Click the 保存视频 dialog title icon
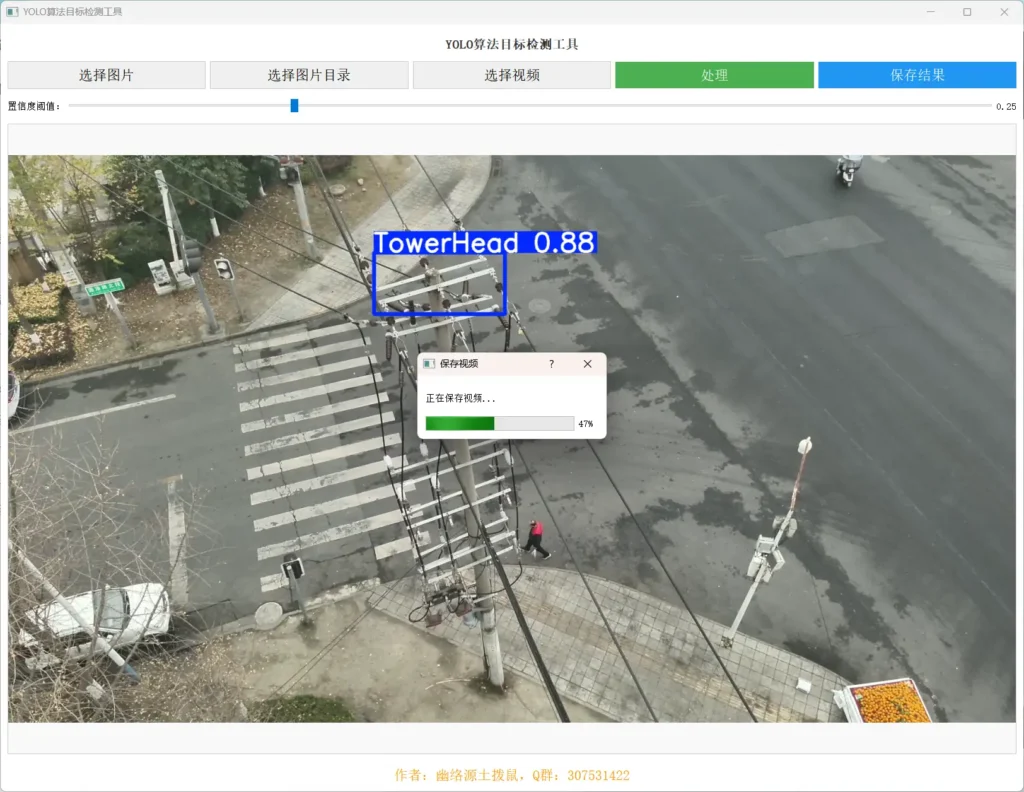 [429, 365]
